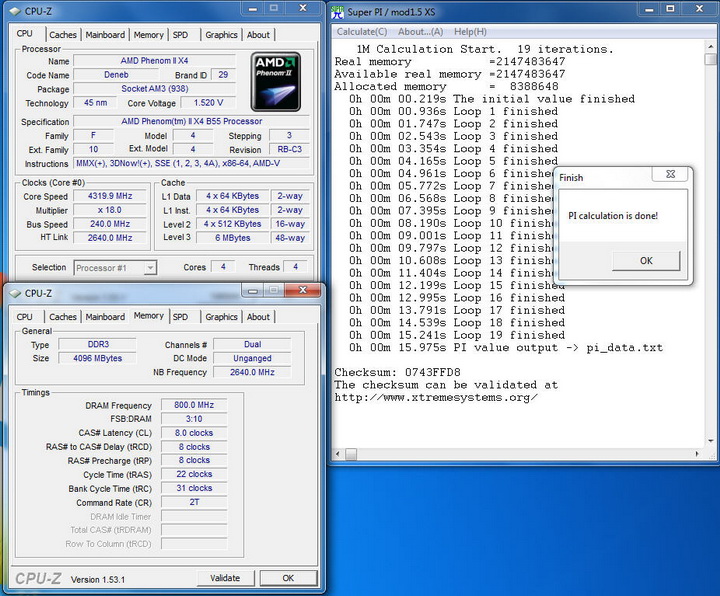Open the Processor #1 selection dropdown
The image size is (720, 596).
150,268
